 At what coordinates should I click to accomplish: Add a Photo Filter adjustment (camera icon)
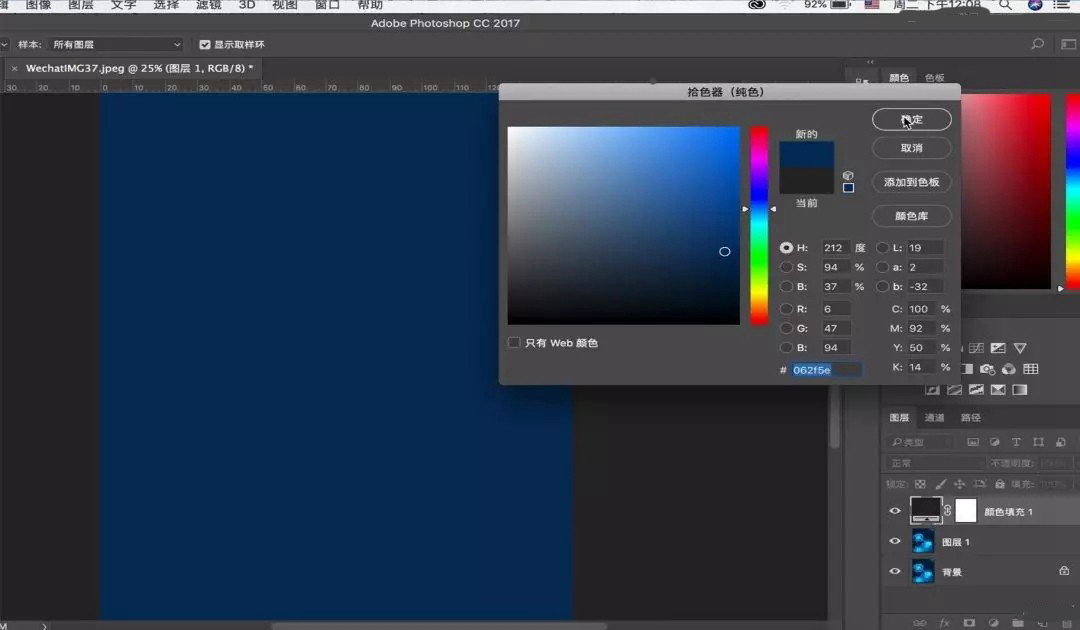point(988,369)
